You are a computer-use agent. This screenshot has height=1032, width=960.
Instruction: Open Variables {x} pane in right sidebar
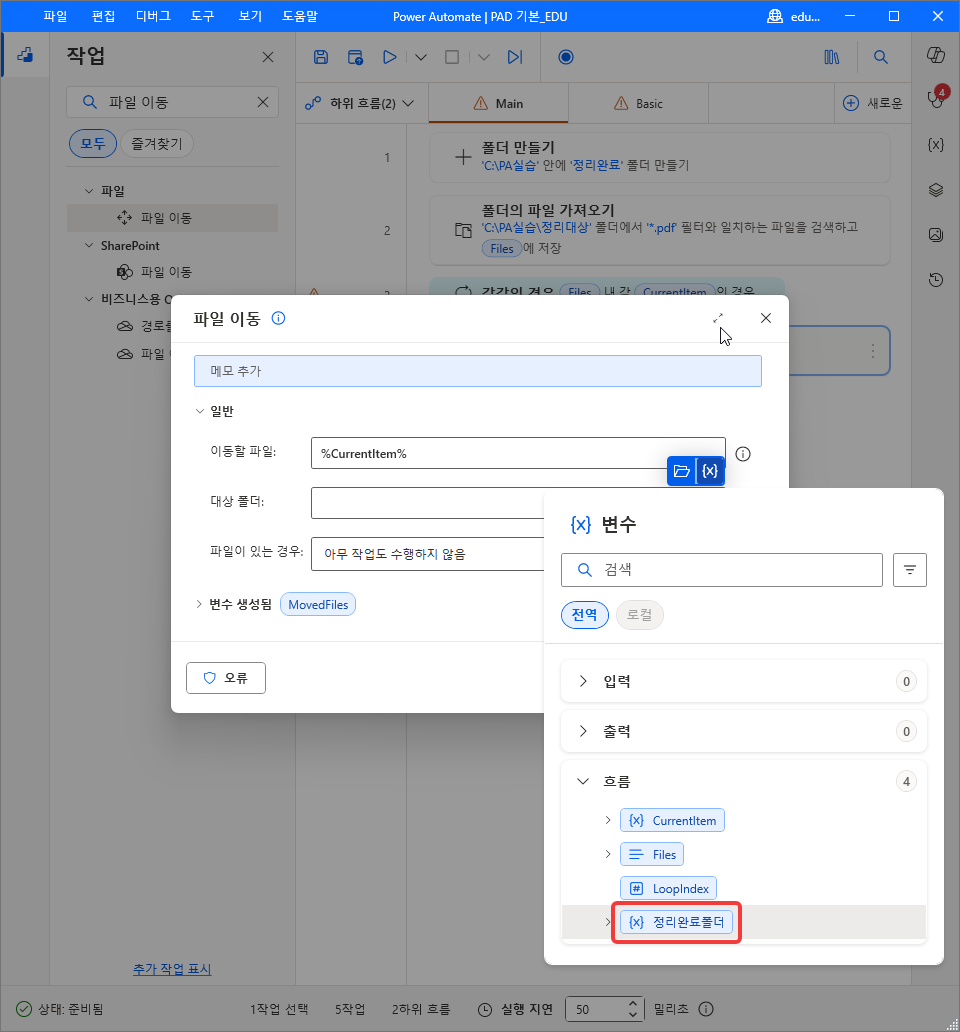(x=936, y=145)
